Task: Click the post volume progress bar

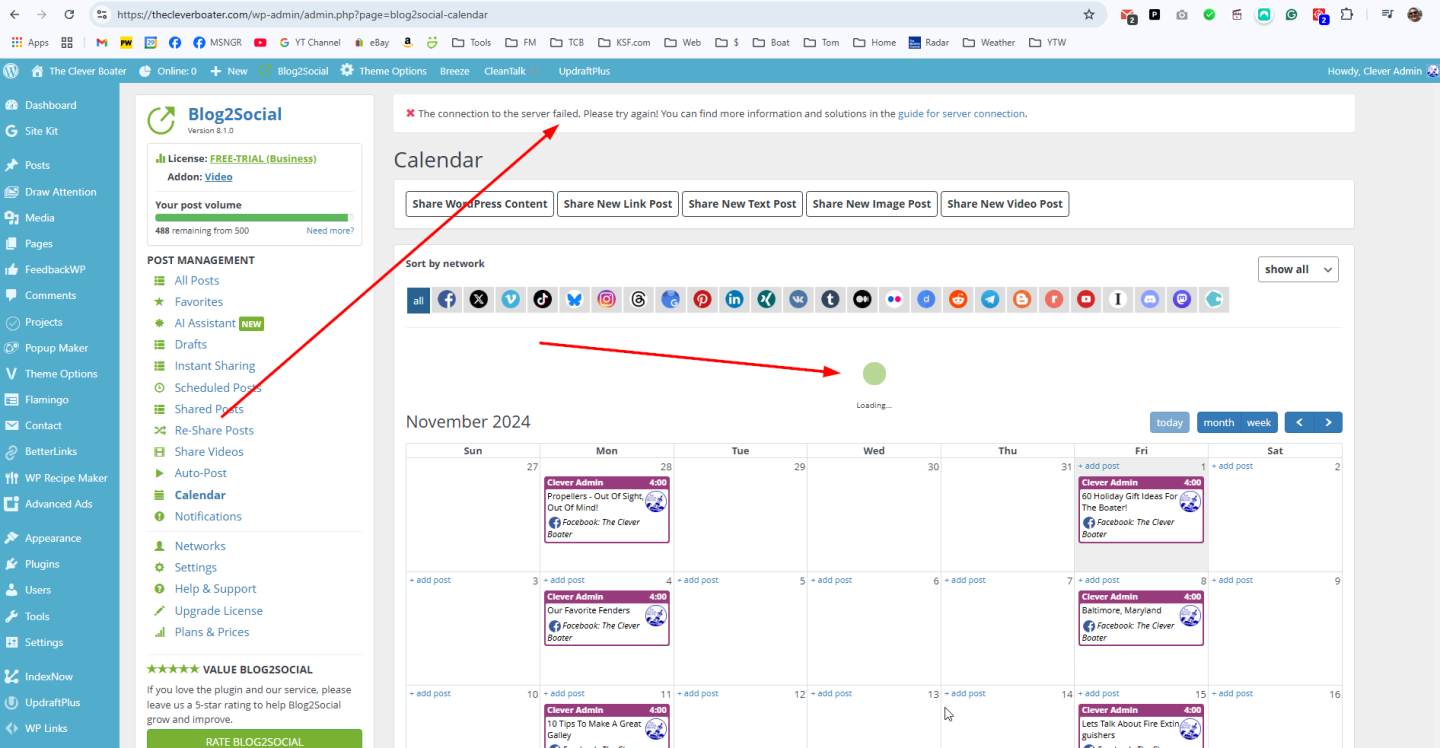Action: [x=254, y=217]
